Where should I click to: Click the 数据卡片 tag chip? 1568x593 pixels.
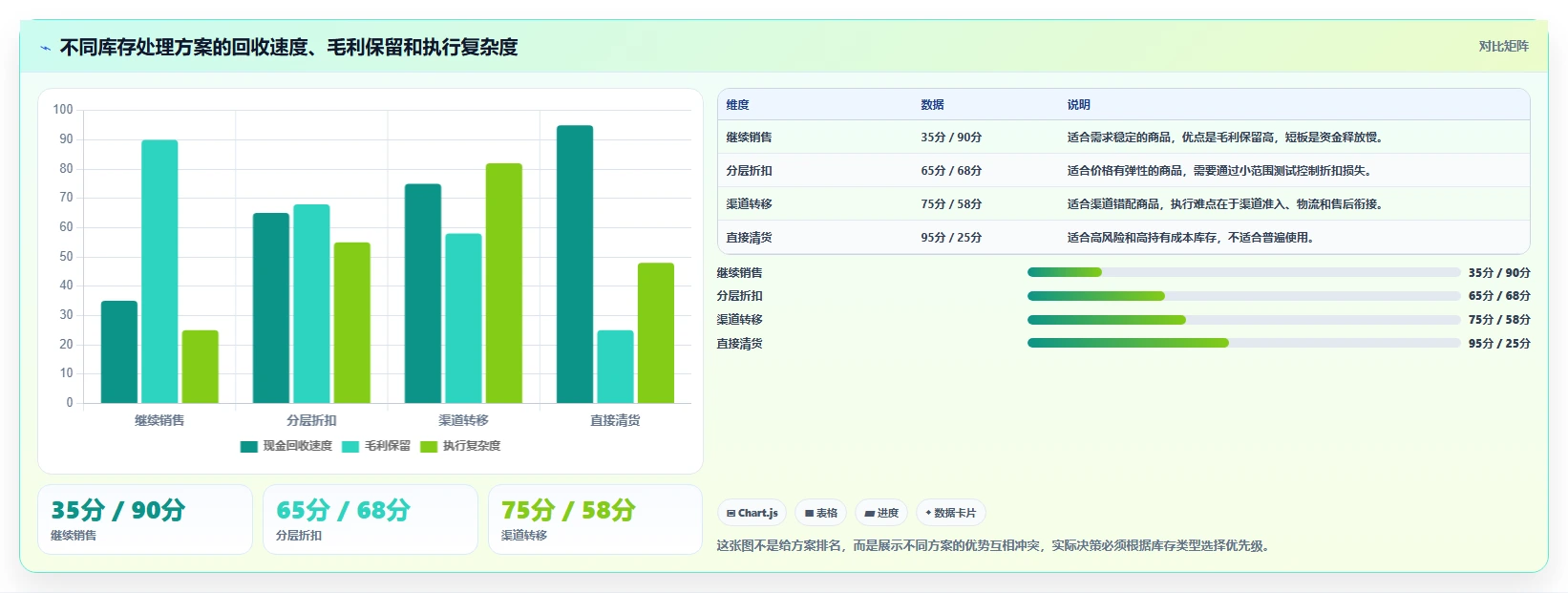pyautogui.click(x=951, y=513)
